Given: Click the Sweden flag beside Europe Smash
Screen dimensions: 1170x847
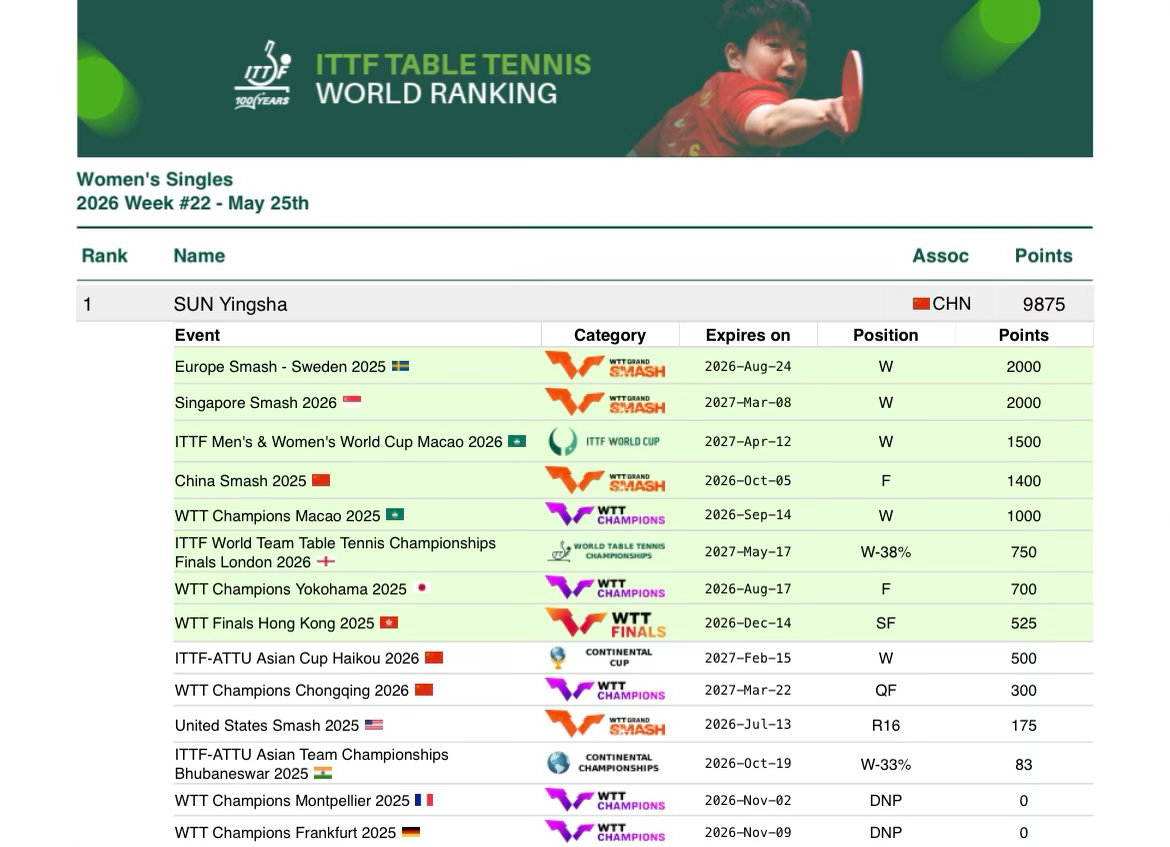Looking at the screenshot, I should pos(401,366).
